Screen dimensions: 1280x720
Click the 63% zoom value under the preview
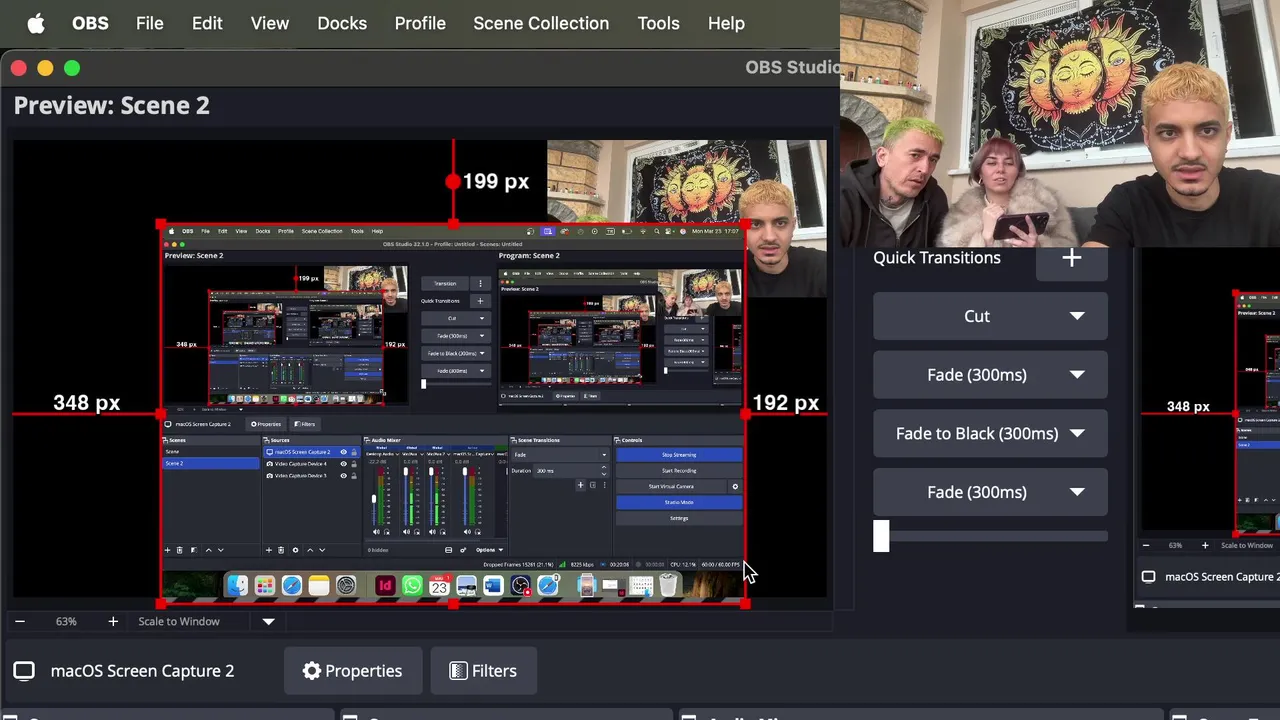(x=66, y=621)
